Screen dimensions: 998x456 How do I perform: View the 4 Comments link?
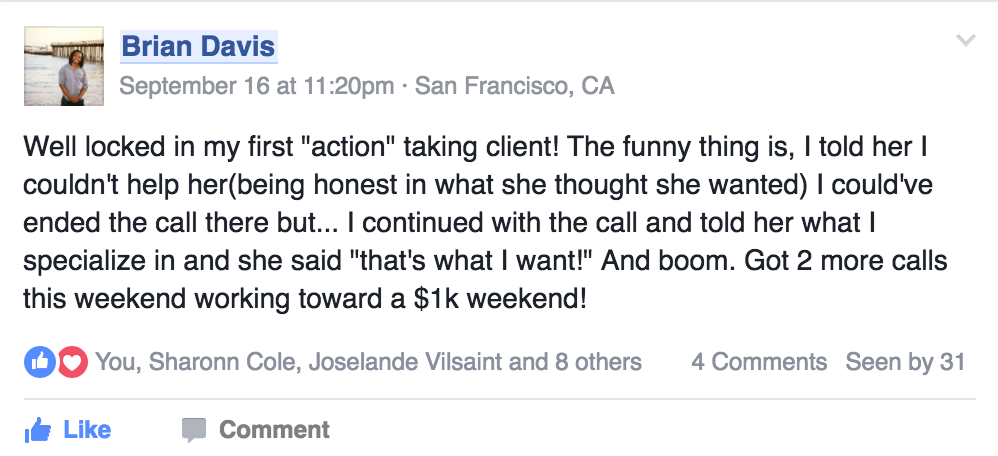tap(759, 362)
